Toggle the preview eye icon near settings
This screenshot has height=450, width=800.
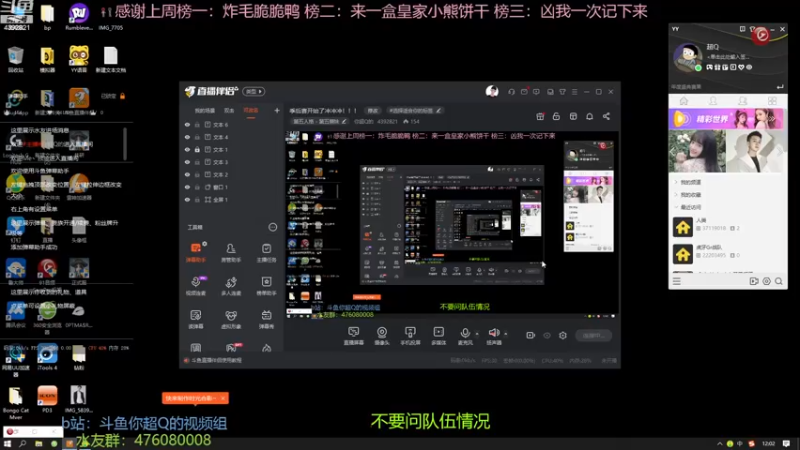click(x=547, y=335)
